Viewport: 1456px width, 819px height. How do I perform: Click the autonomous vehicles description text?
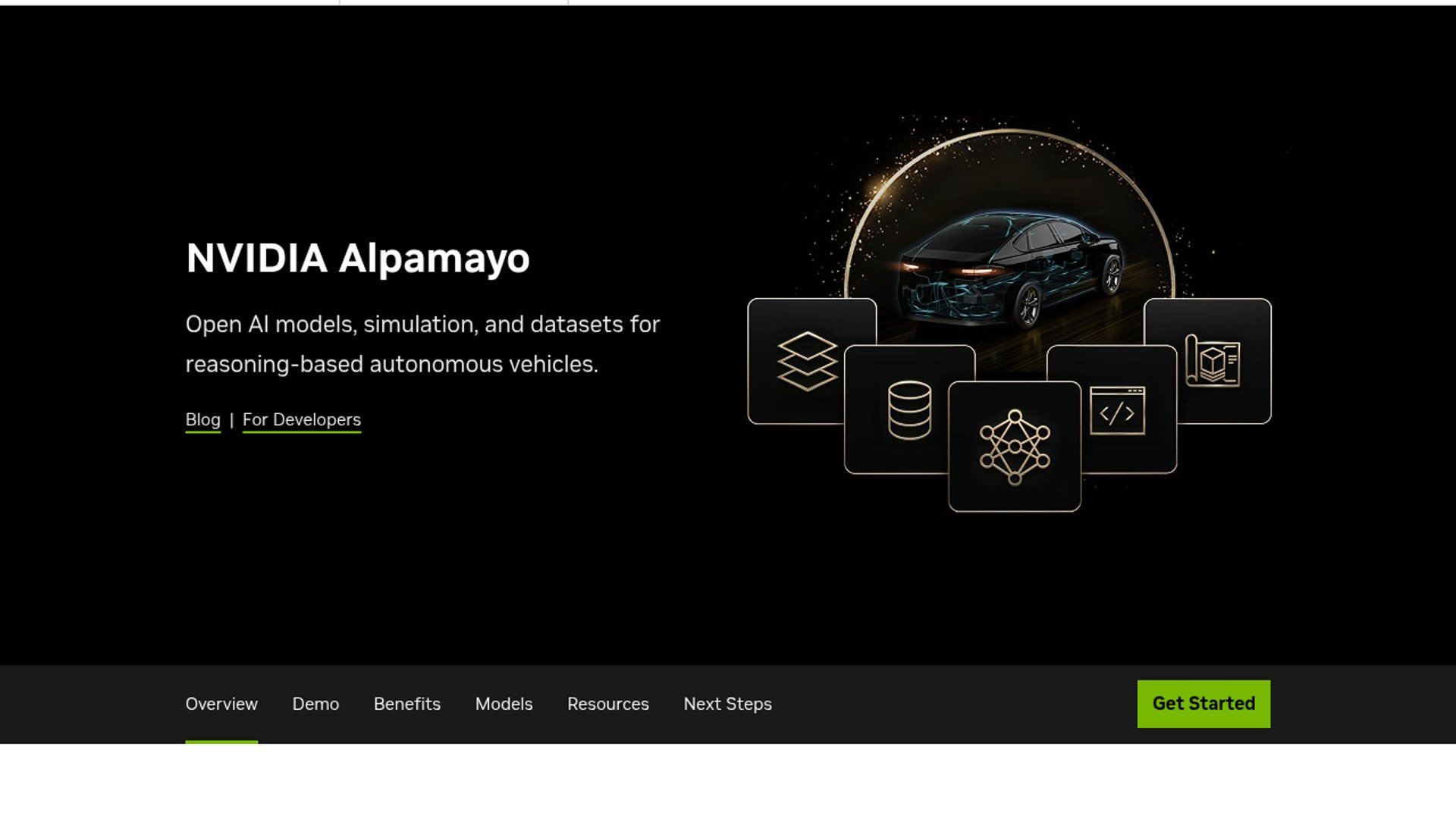coord(422,344)
